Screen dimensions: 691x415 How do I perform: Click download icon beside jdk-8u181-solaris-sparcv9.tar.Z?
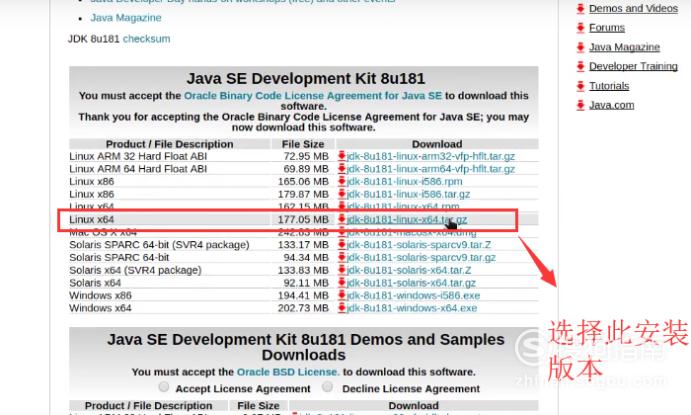pos(342,245)
